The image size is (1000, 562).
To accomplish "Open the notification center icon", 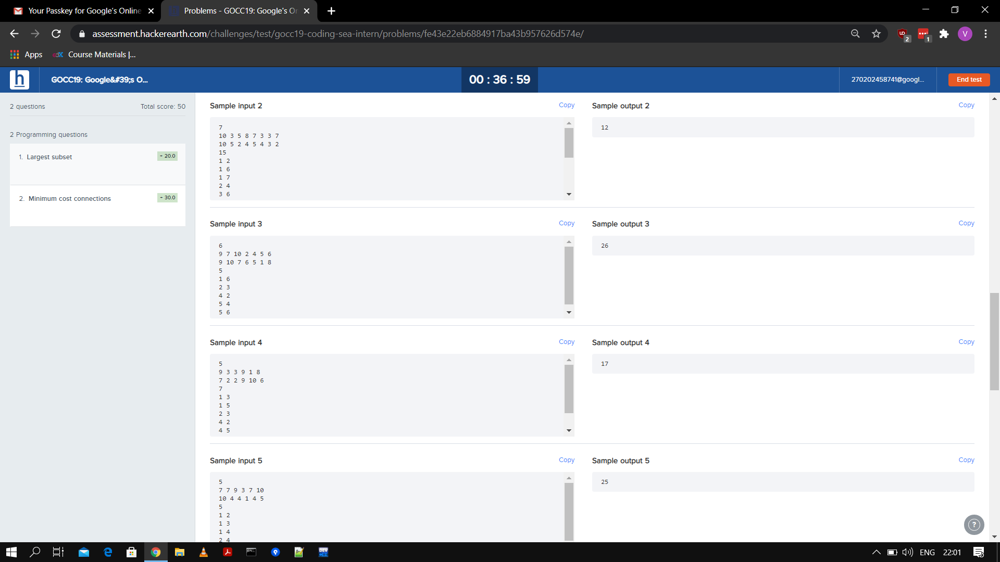I will coord(978,552).
